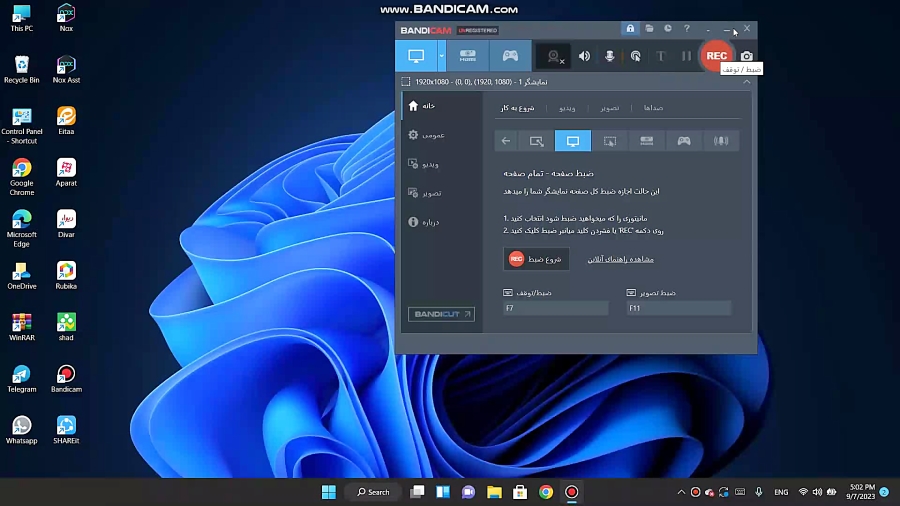Open Nox desktop shortcut
The height and width of the screenshot is (506, 900).
point(66,18)
